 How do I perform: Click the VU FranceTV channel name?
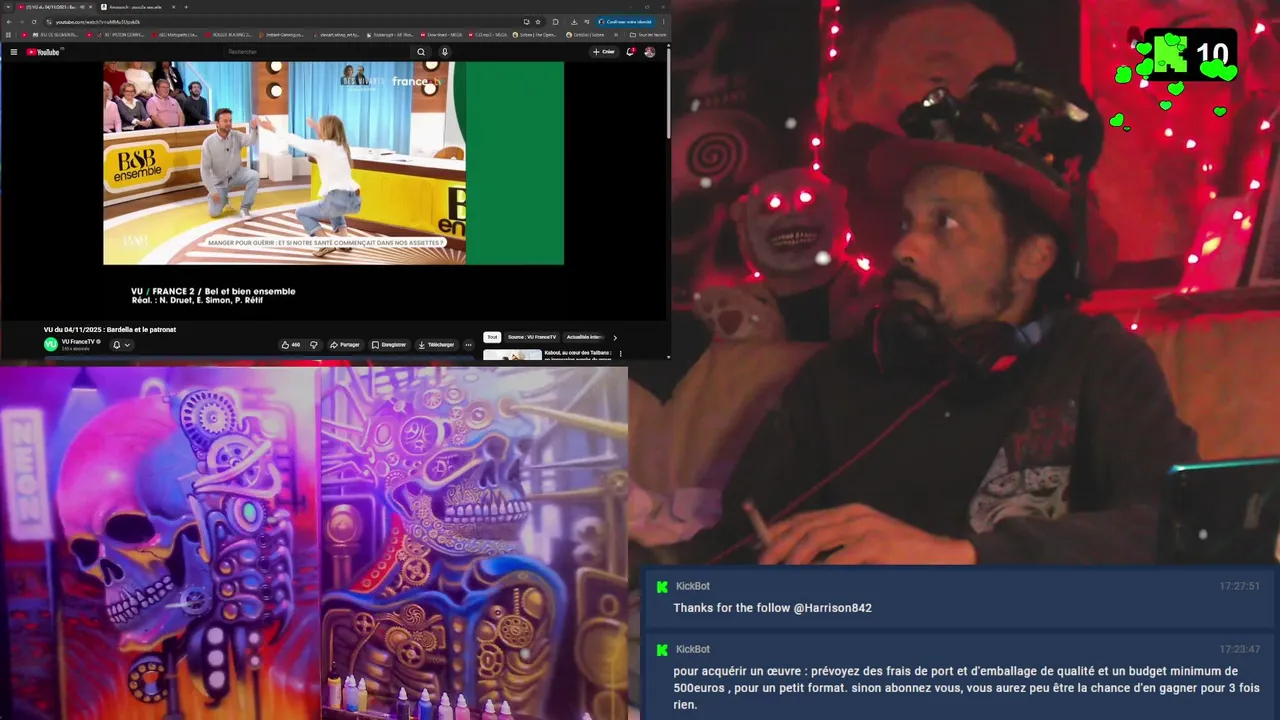pyautogui.click(x=78, y=341)
